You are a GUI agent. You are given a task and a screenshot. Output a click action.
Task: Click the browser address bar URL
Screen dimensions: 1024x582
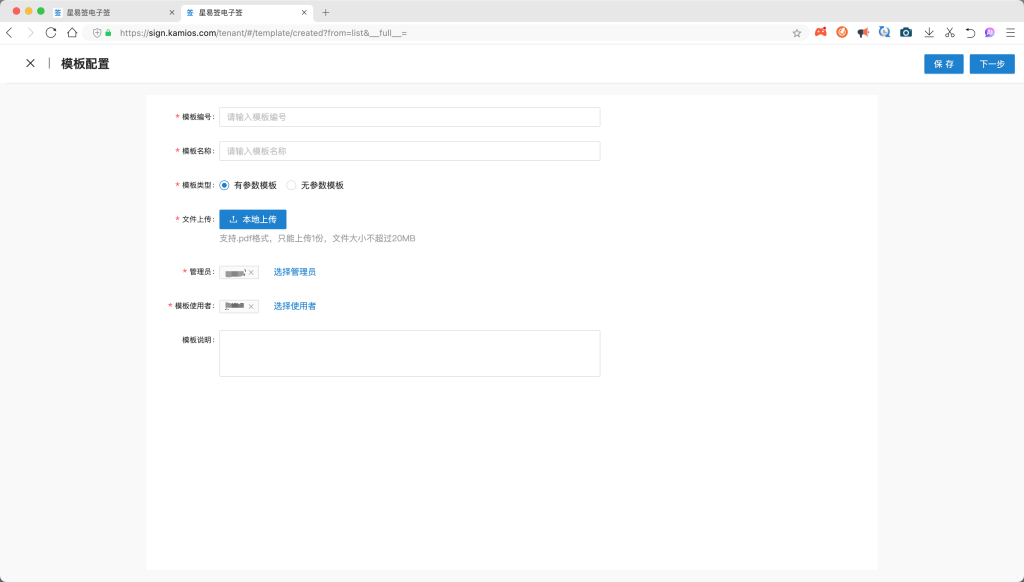(263, 33)
